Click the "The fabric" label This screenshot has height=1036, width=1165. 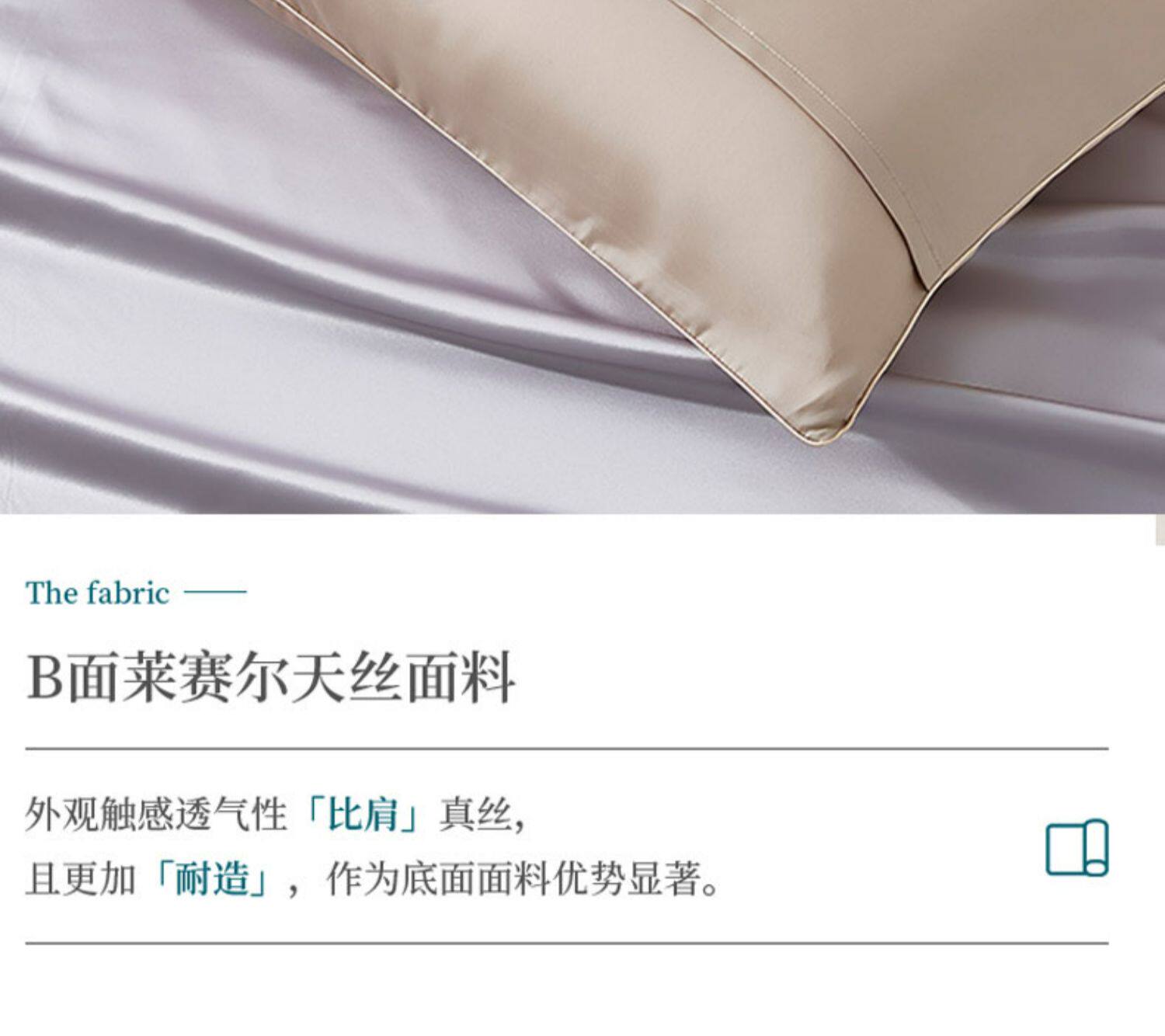pyautogui.click(x=97, y=593)
